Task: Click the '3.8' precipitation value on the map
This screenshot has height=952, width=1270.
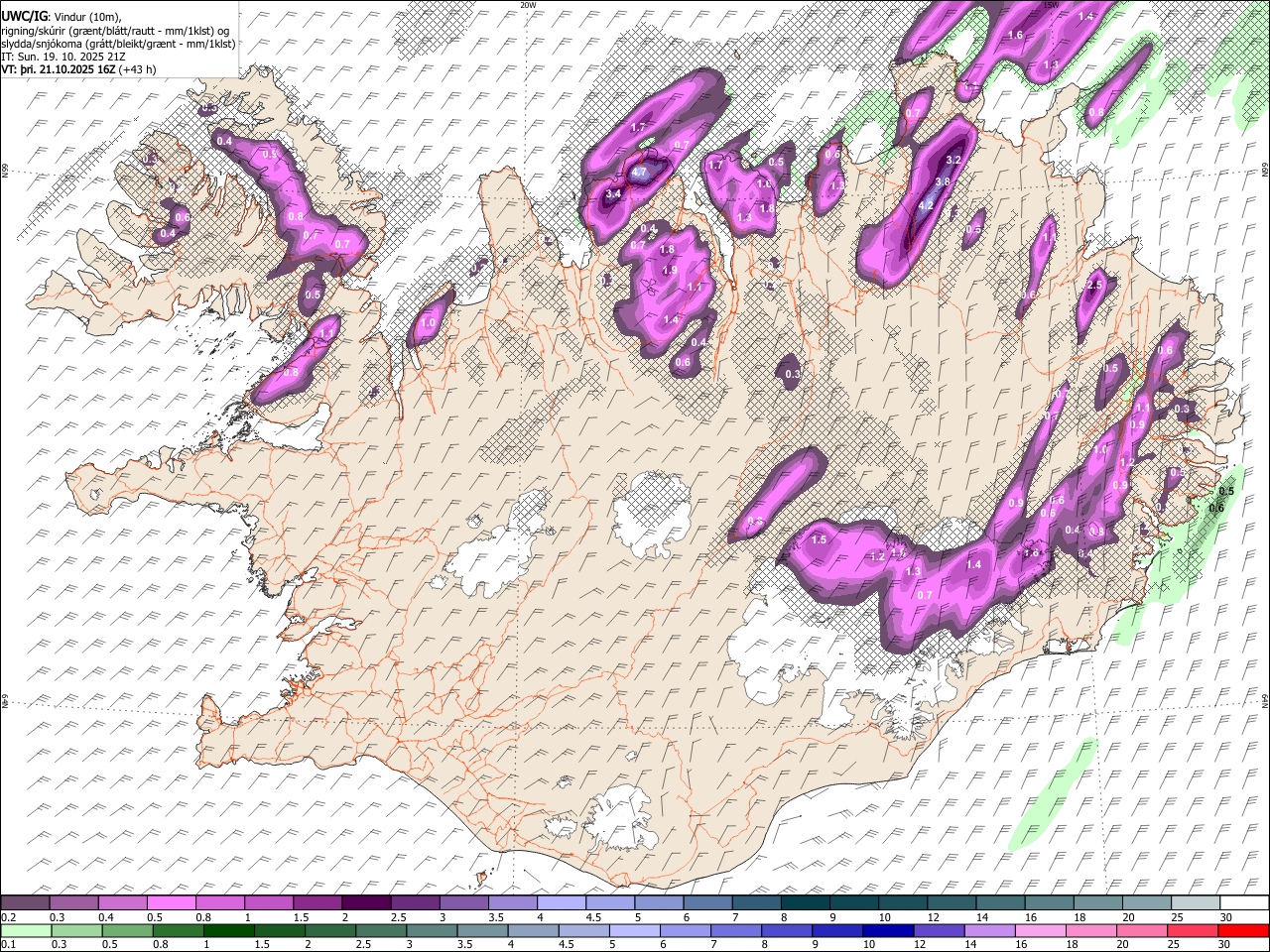Action: click(x=943, y=181)
